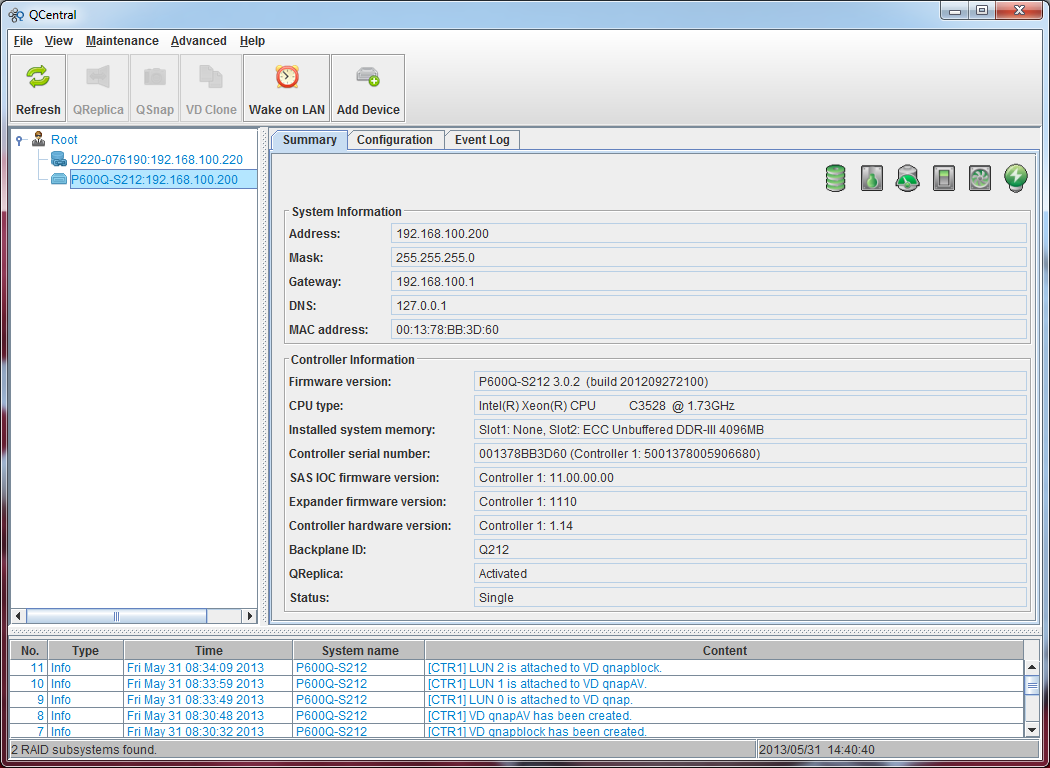The height and width of the screenshot is (768, 1050).
Task: Click the green lightning bolt status icon
Action: [x=1016, y=178]
